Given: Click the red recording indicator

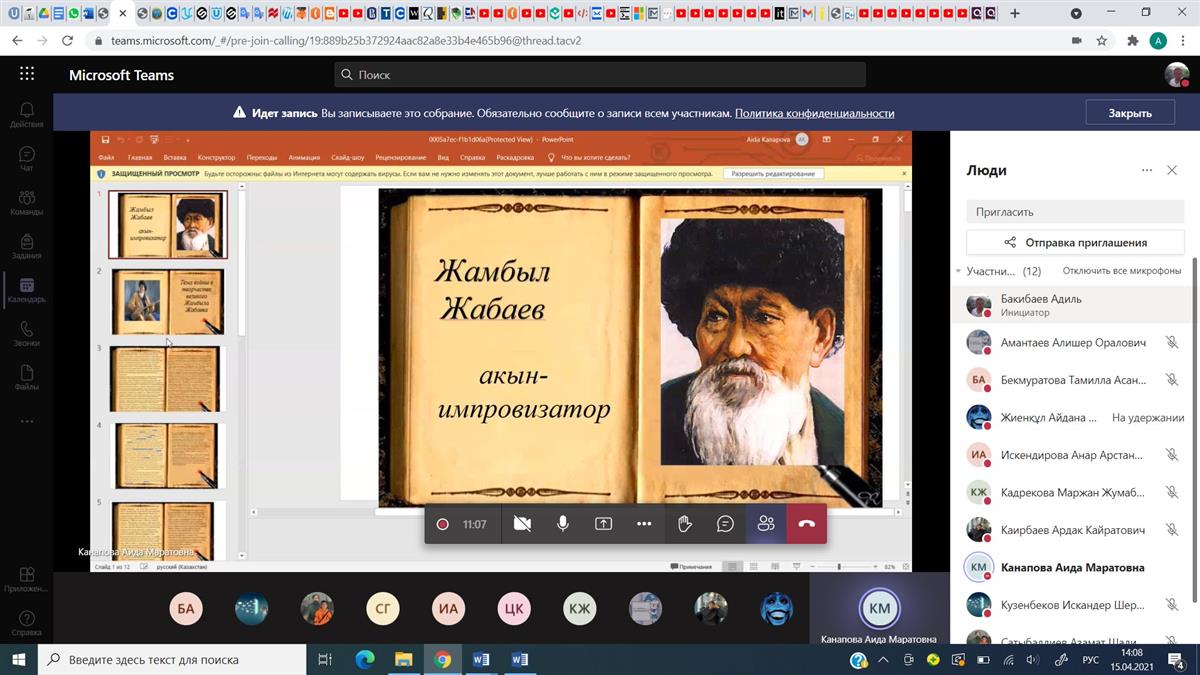Looking at the screenshot, I should [x=443, y=524].
